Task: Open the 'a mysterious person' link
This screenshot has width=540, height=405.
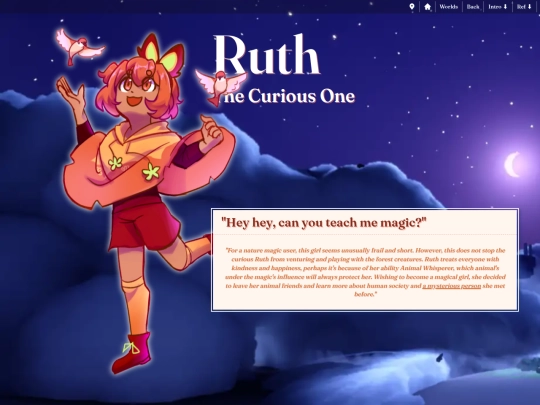Action: pos(451,286)
